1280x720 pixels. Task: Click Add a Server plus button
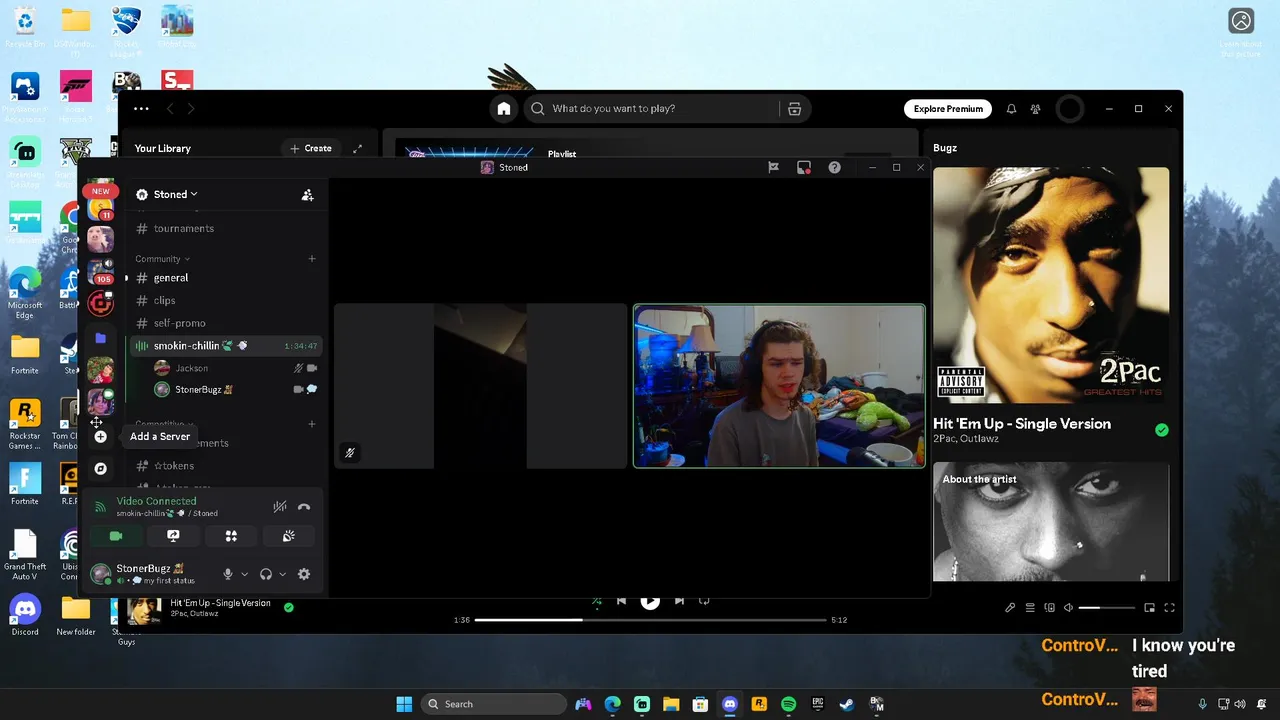point(100,436)
